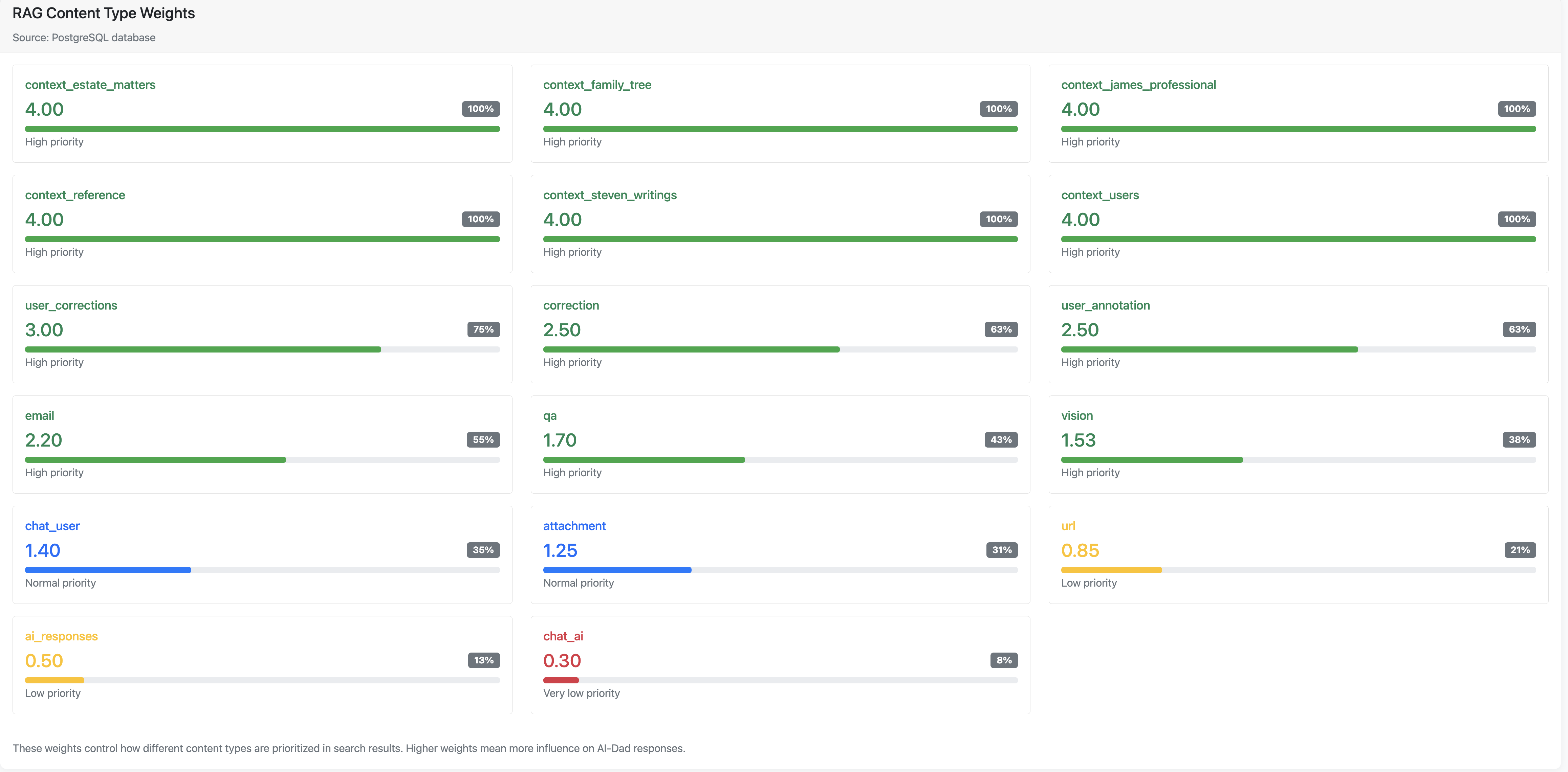Click the context_estate_matters title link
The width and height of the screenshot is (1568, 772).
pos(90,85)
